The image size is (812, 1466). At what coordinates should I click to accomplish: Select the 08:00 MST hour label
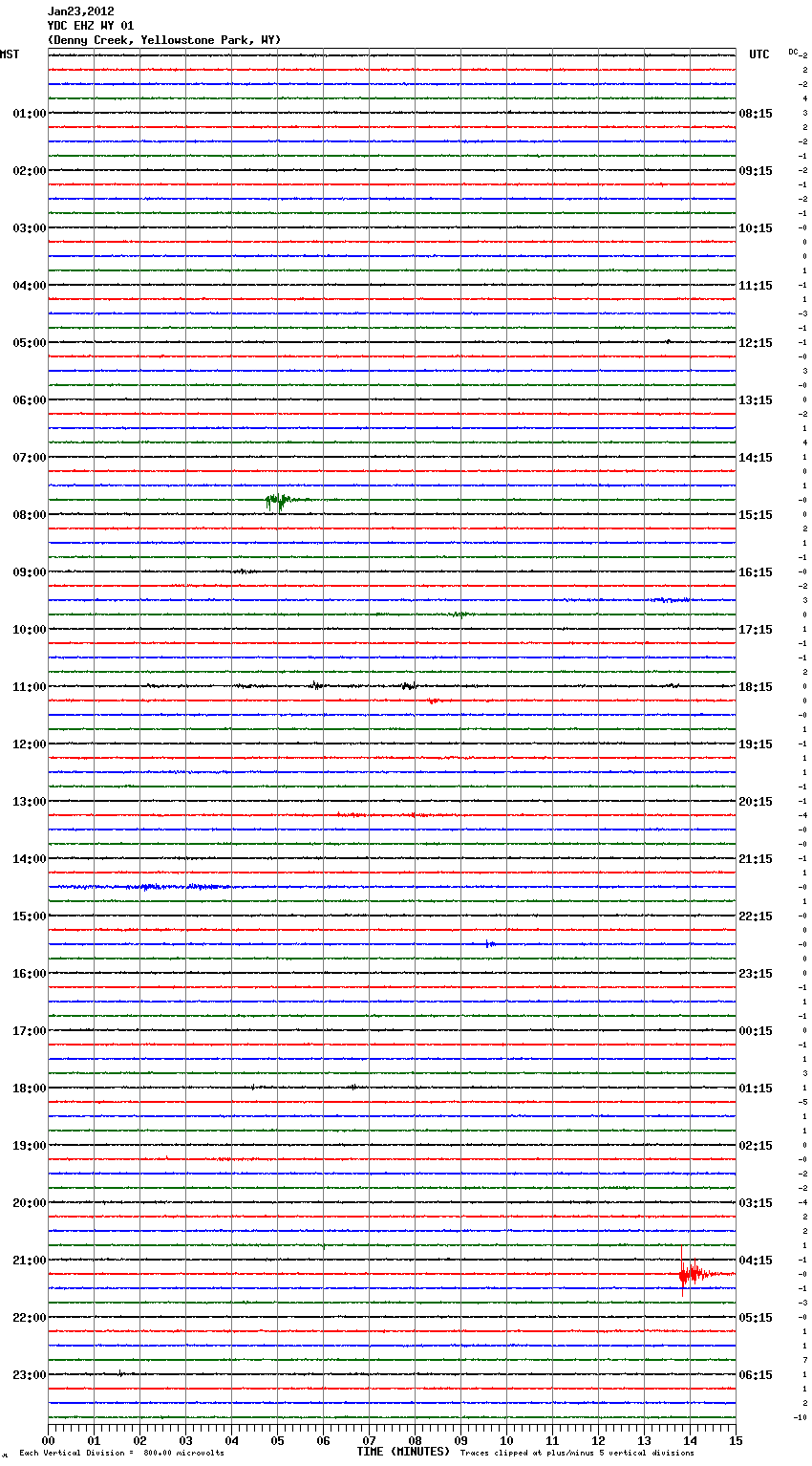click(x=30, y=515)
